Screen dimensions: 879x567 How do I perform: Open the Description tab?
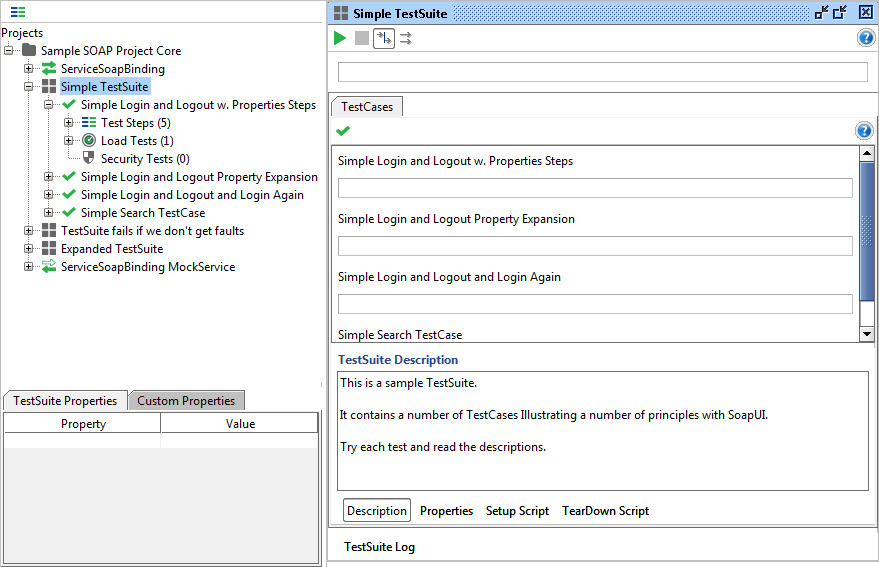click(377, 510)
